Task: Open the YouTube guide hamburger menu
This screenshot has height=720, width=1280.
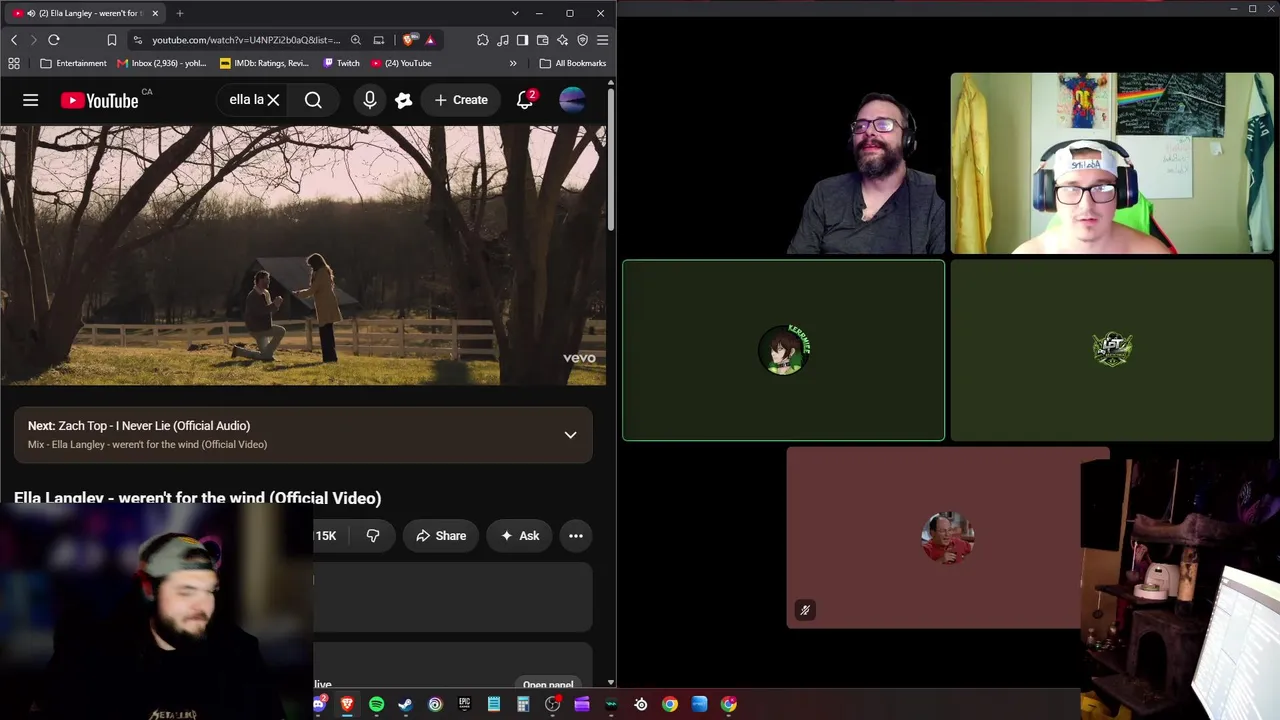Action: coord(31,100)
